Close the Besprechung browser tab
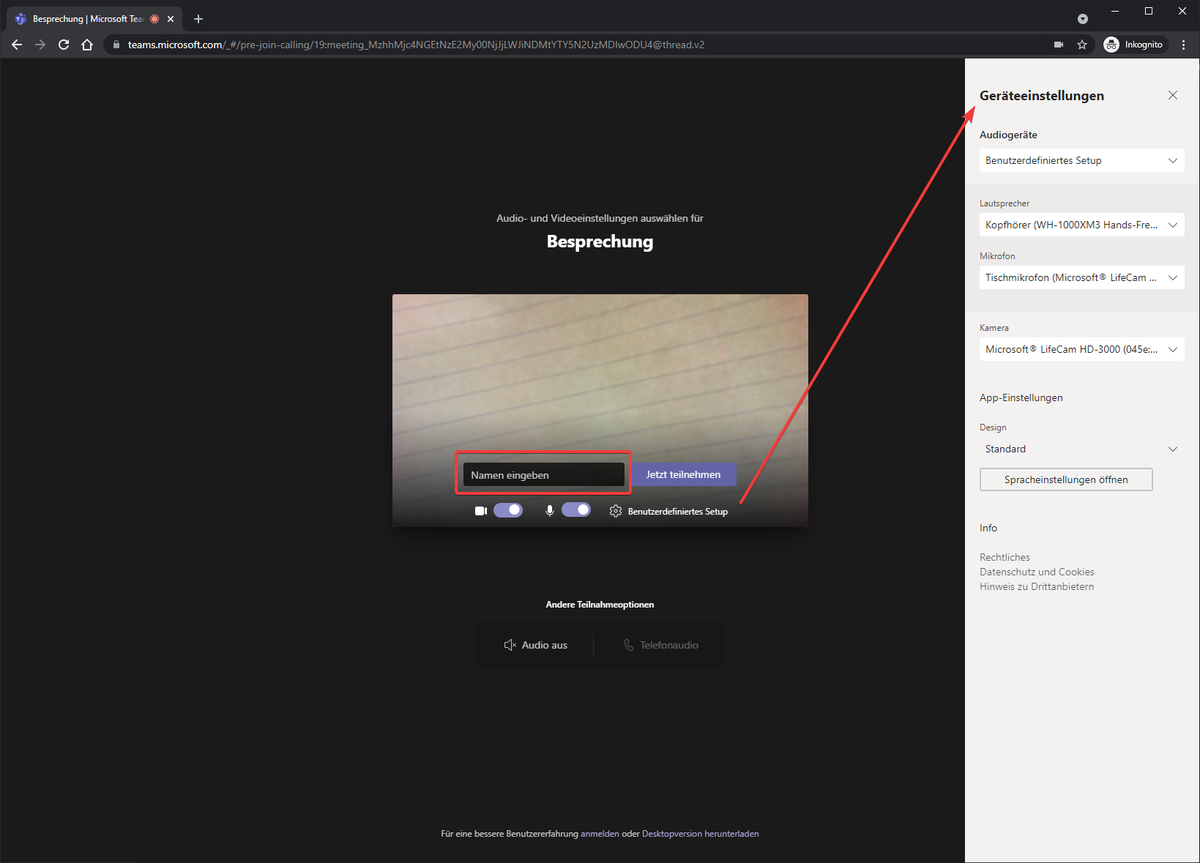Image resolution: width=1200 pixels, height=863 pixels. point(171,19)
